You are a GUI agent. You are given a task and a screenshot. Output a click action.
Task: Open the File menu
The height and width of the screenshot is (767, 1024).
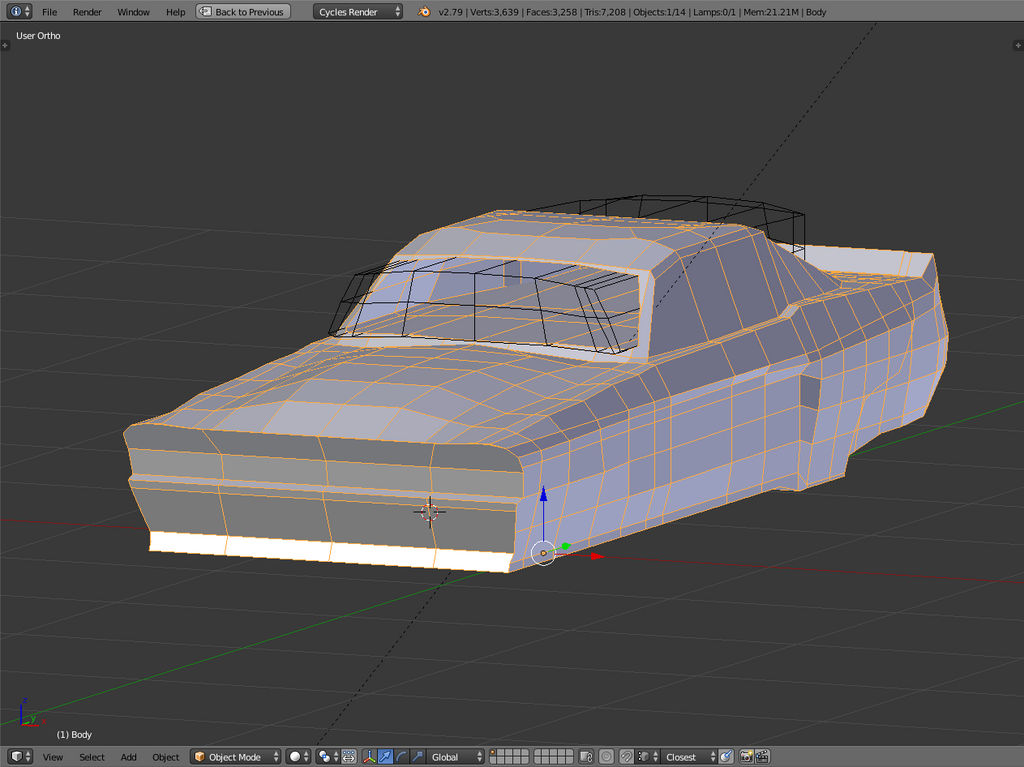pos(49,12)
